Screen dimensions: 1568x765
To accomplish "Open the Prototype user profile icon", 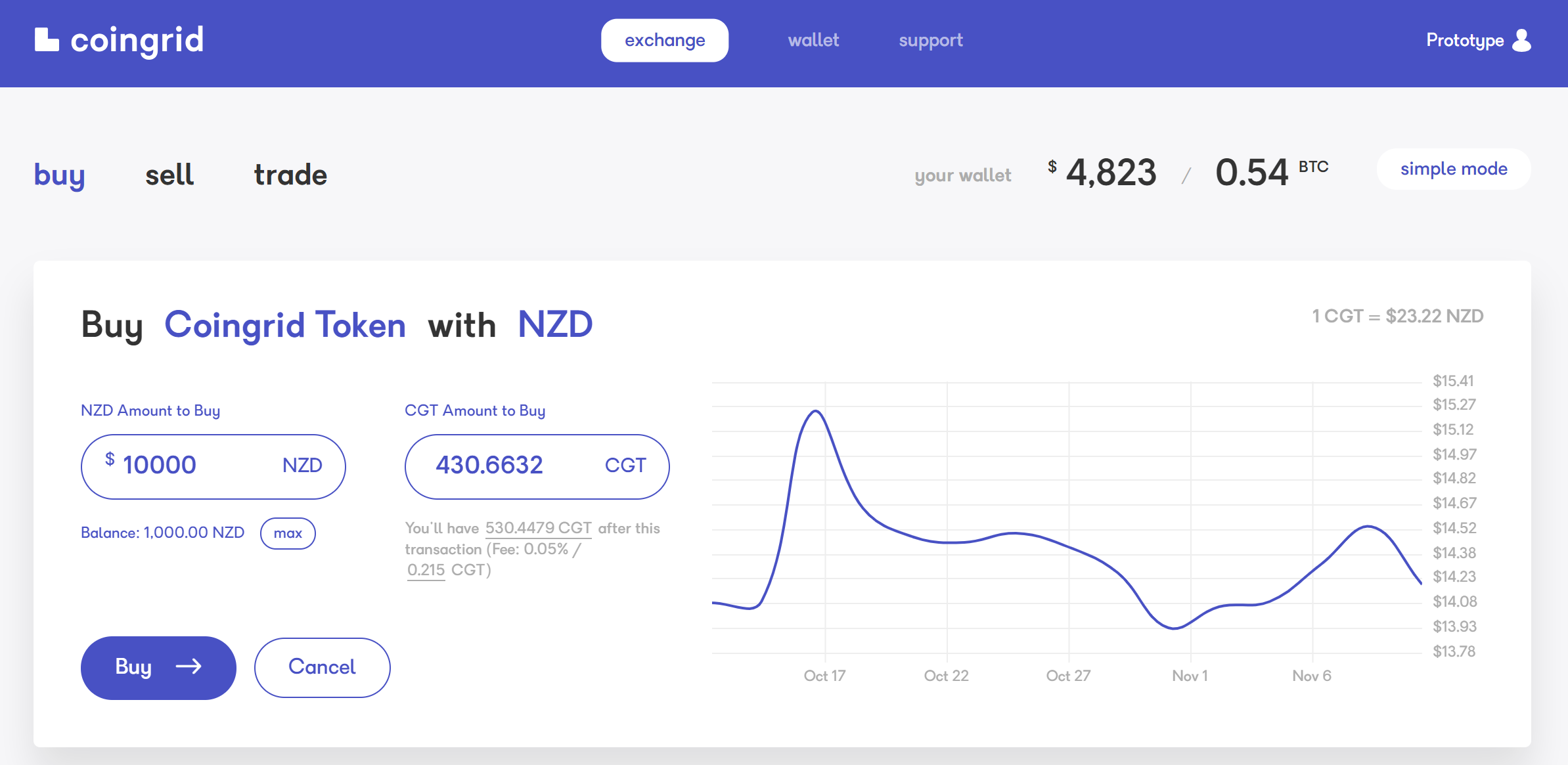I will pyautogui.click(x=1521, y=40).
